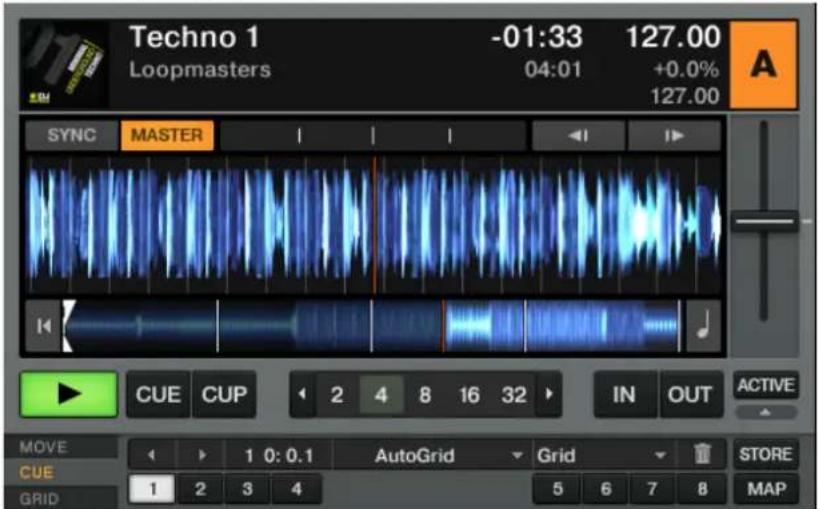Set loop OUT point

[x=692, y=394]
